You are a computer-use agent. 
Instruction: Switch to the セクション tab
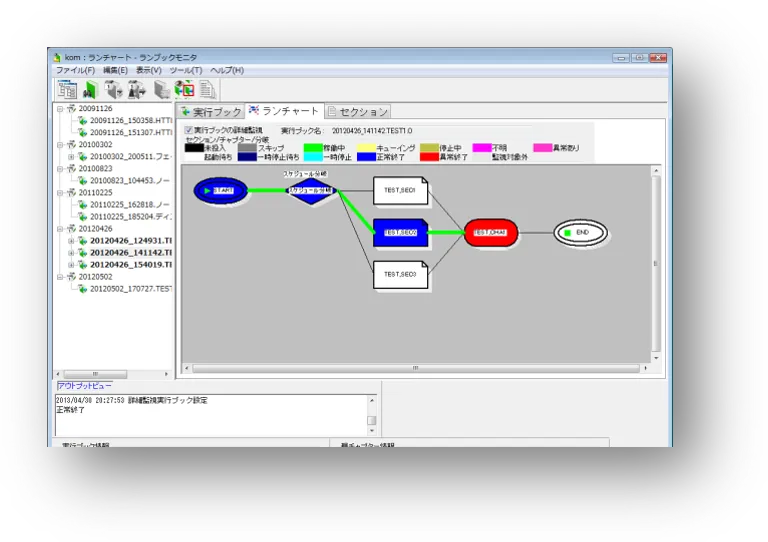(357, 111)
